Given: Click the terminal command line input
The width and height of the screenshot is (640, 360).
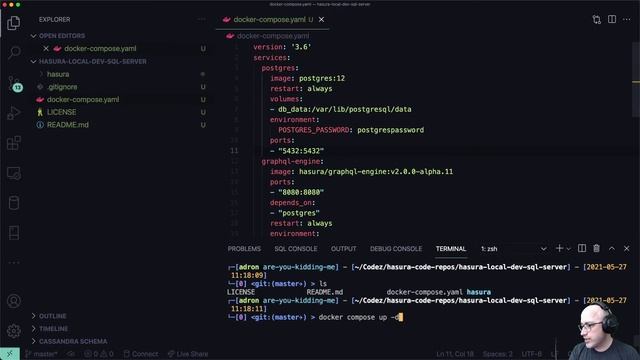Looking at the screenshot, I should pyautogui.click(x=360, y=317).
